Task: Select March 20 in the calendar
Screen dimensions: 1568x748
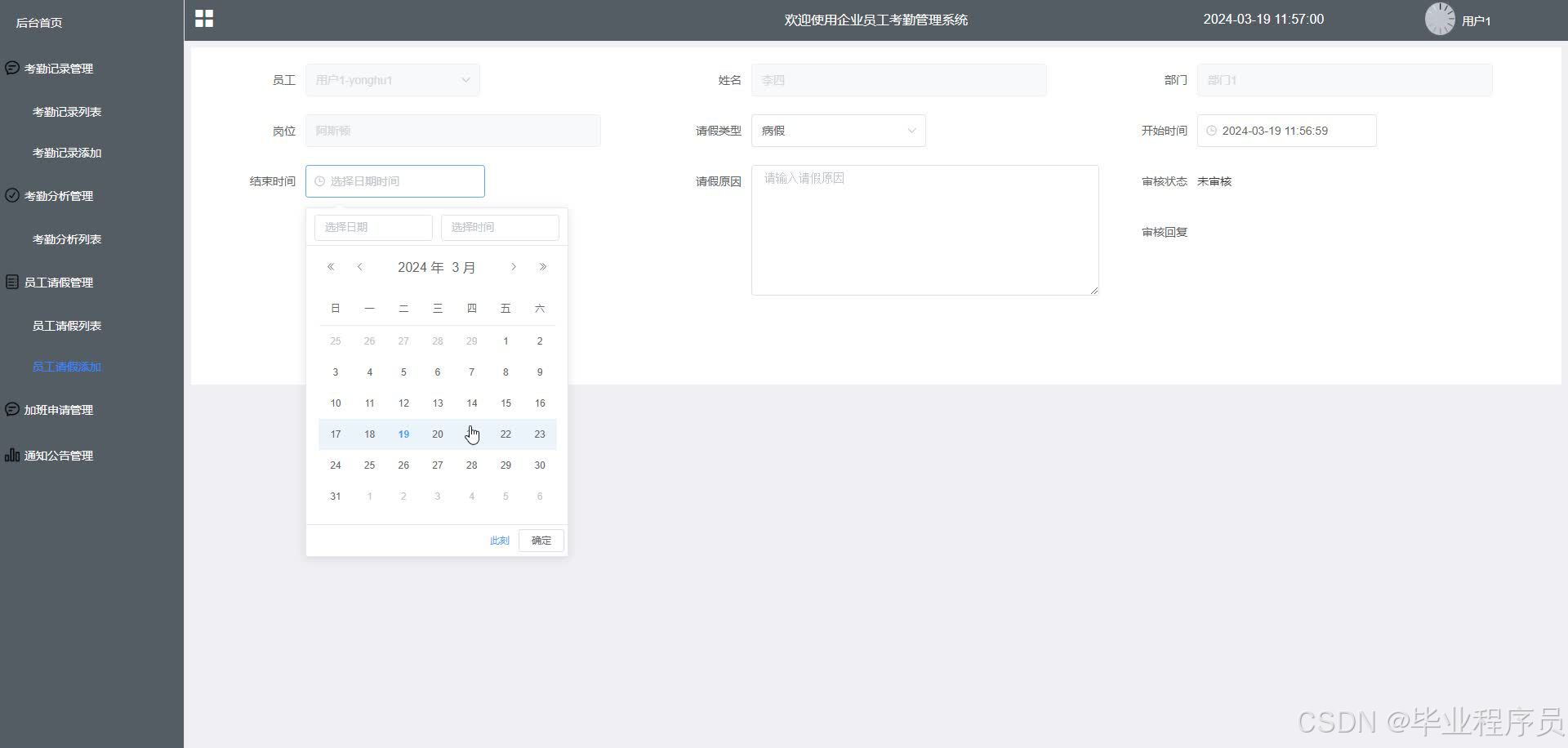Action: (438, 434)
